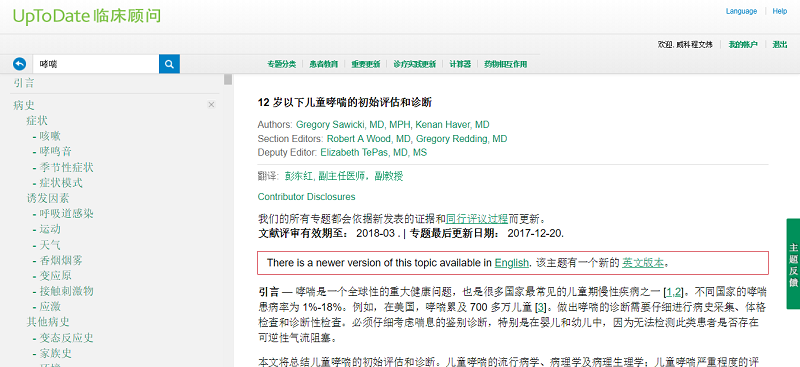Click the 退出 logout link
800x367 pixels.
click(780, 45)
